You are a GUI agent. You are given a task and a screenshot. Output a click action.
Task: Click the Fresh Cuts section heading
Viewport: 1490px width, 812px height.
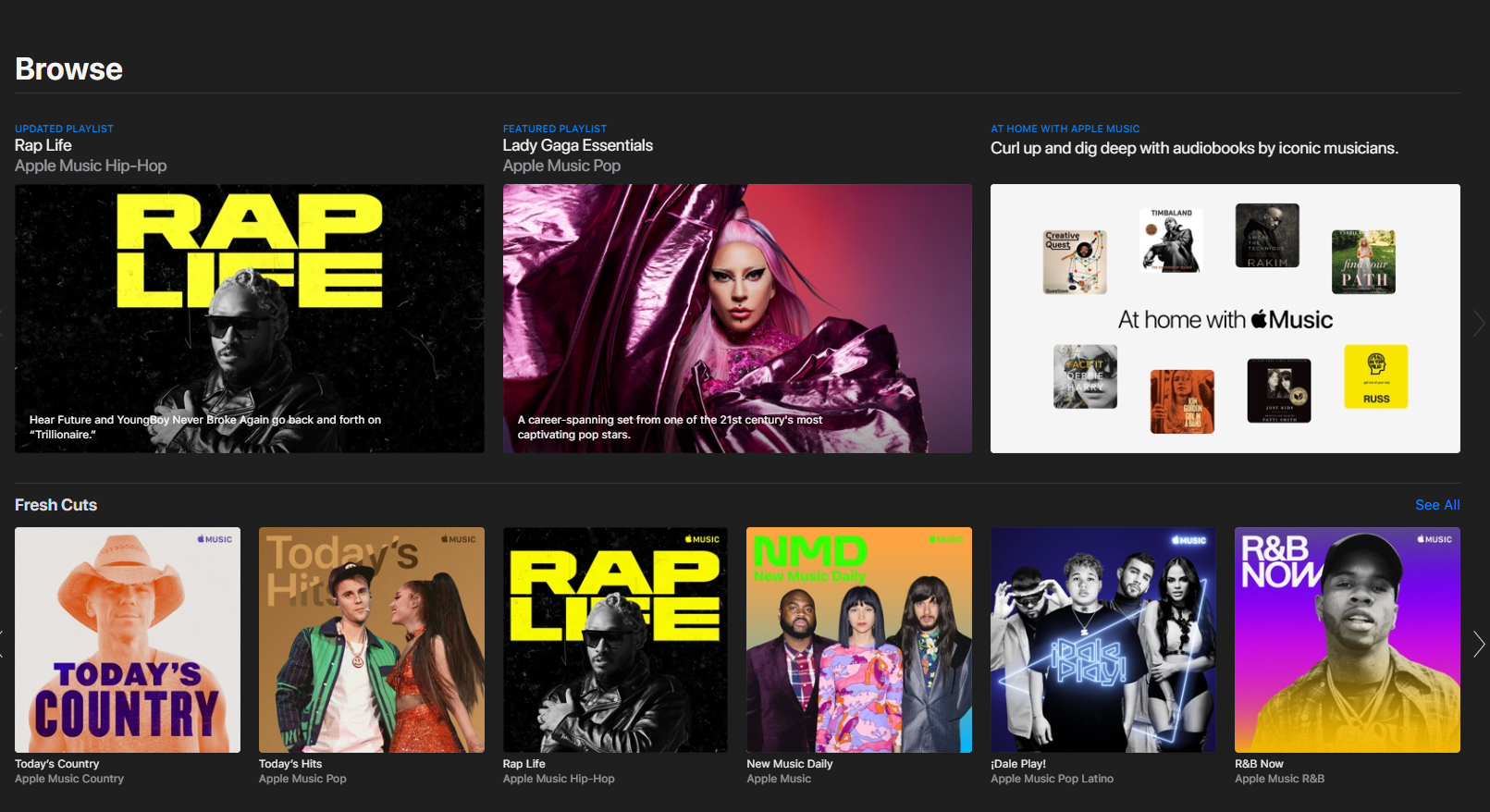[x=55, y=505]
